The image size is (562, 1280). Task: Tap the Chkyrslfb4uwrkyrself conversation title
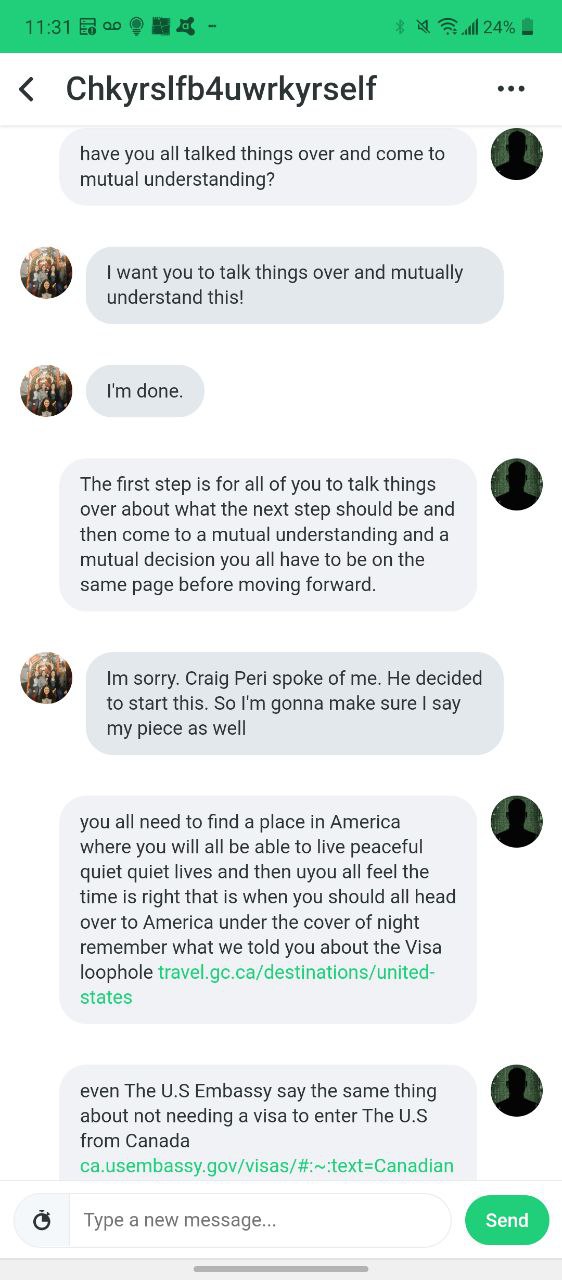(221, 89)
